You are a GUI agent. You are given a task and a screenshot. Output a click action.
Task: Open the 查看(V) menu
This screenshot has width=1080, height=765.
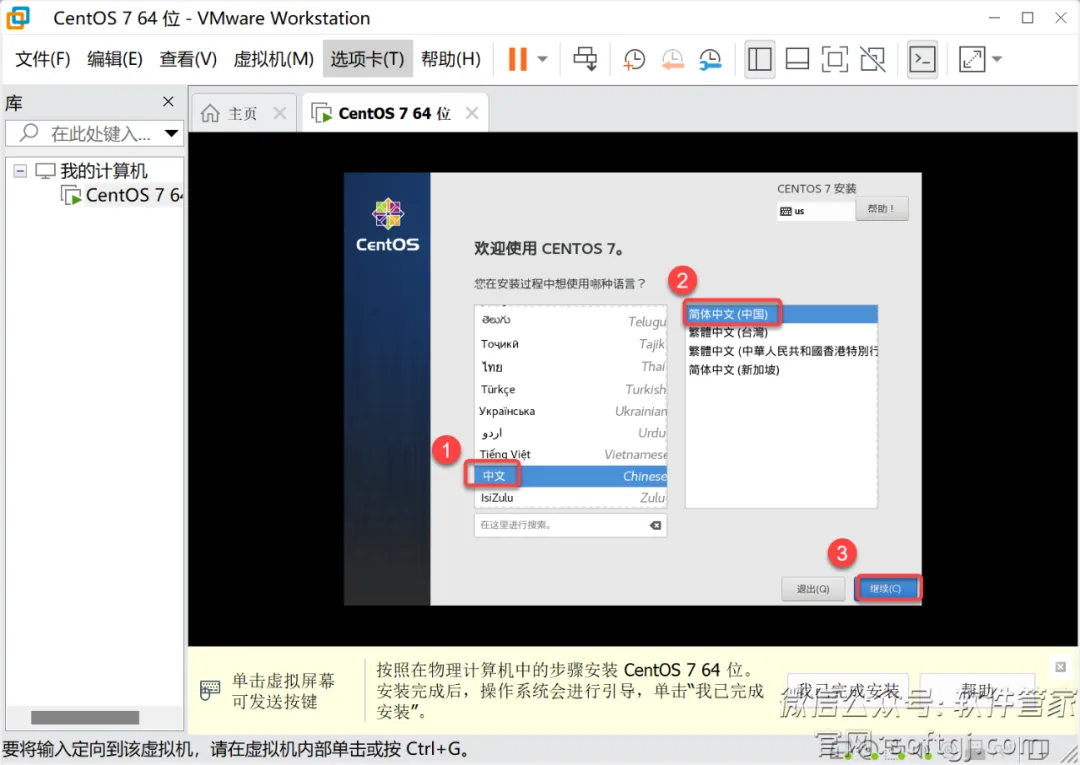(187, 59)
